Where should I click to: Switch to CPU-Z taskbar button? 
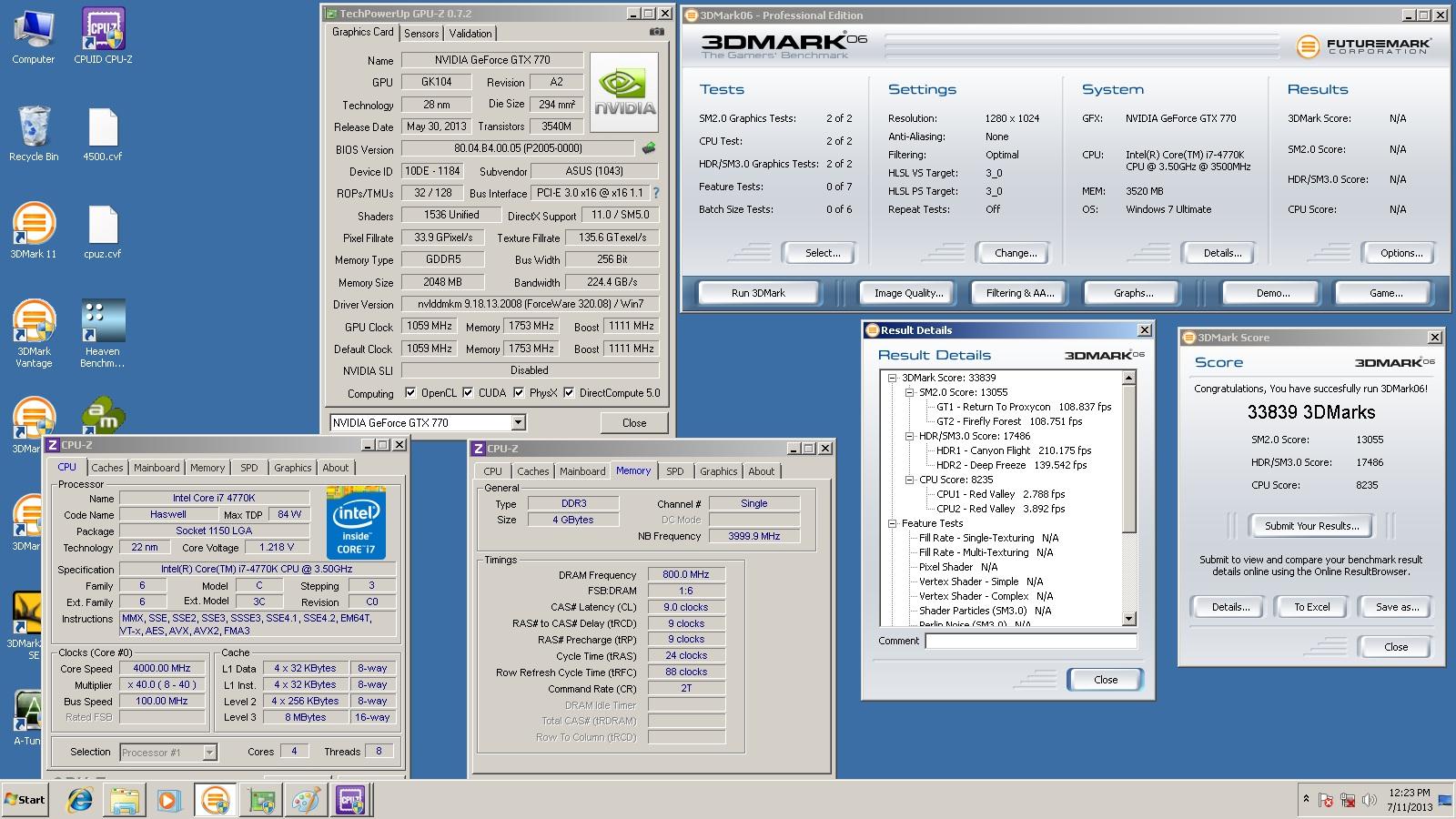(350, 800)
